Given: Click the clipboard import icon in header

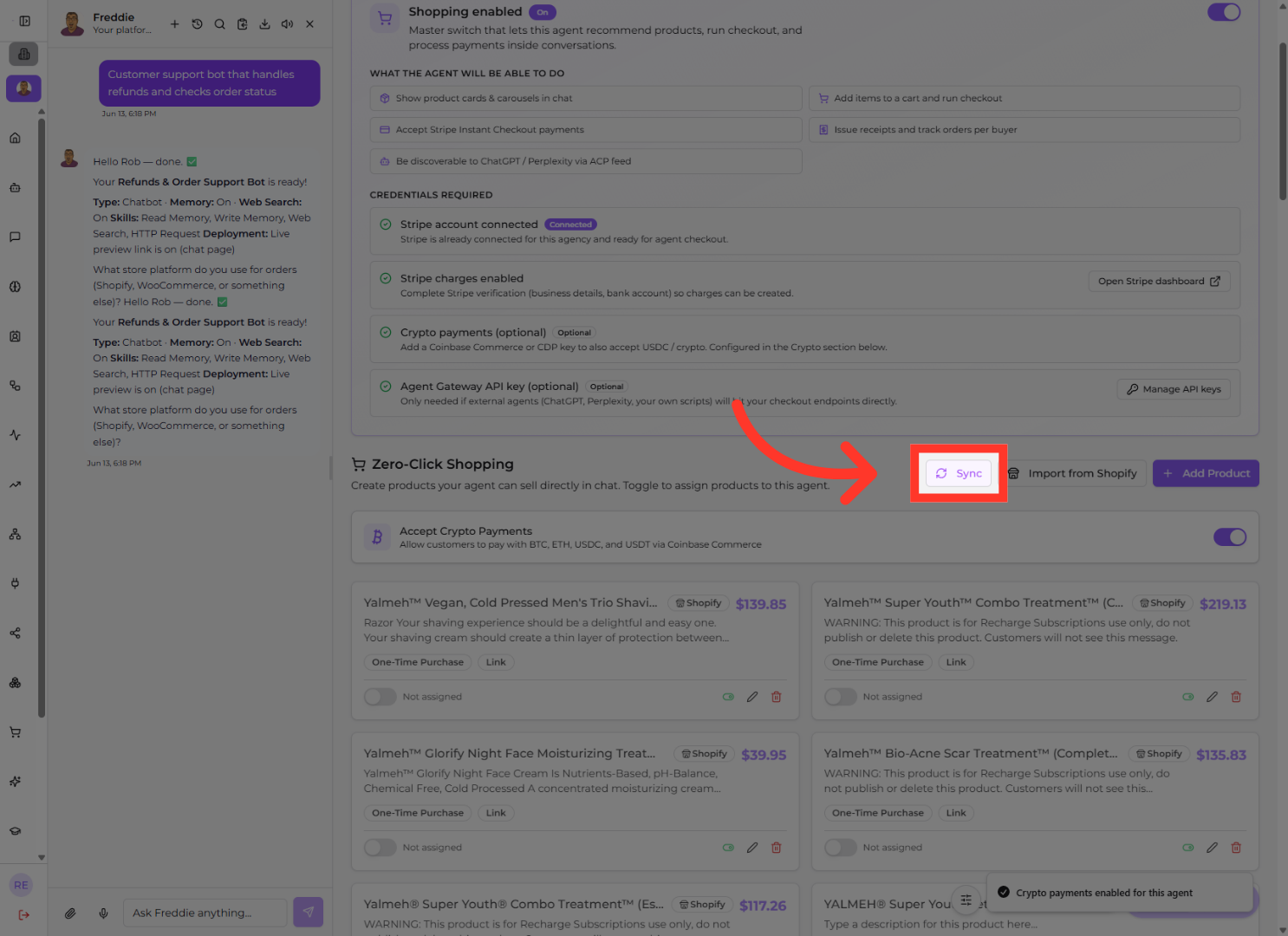Looking at the screenshot, I should click(x=242, y=24).
